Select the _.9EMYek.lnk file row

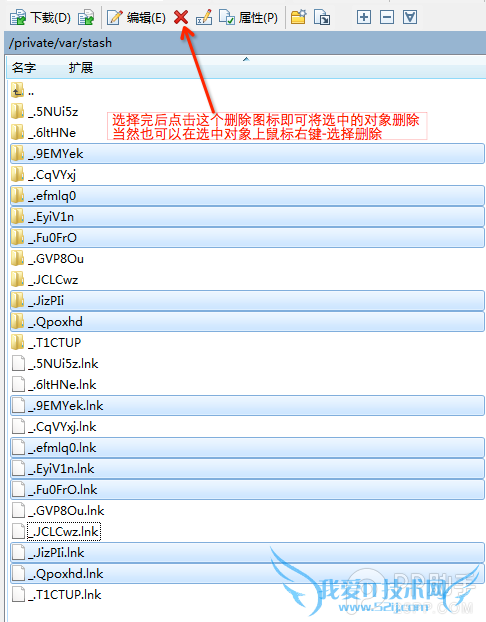247,405
